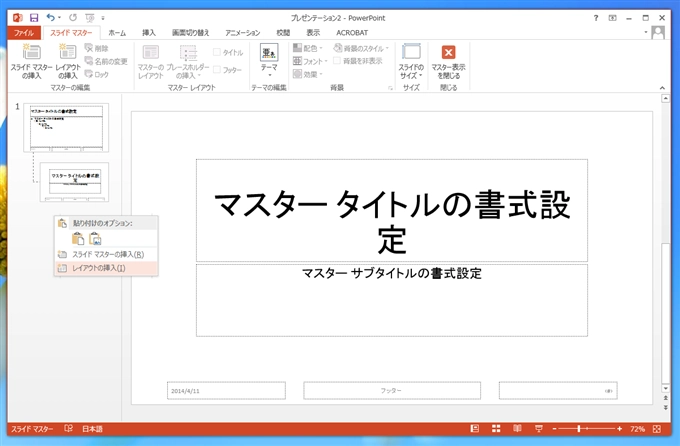
Task: Switch to the Transitions (画面切り替え) tab
Action: [191, 33]
